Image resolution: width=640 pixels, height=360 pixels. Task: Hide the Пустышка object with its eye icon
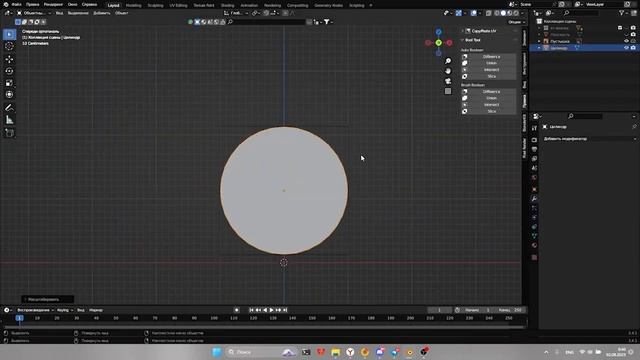[x=627, y=41]
